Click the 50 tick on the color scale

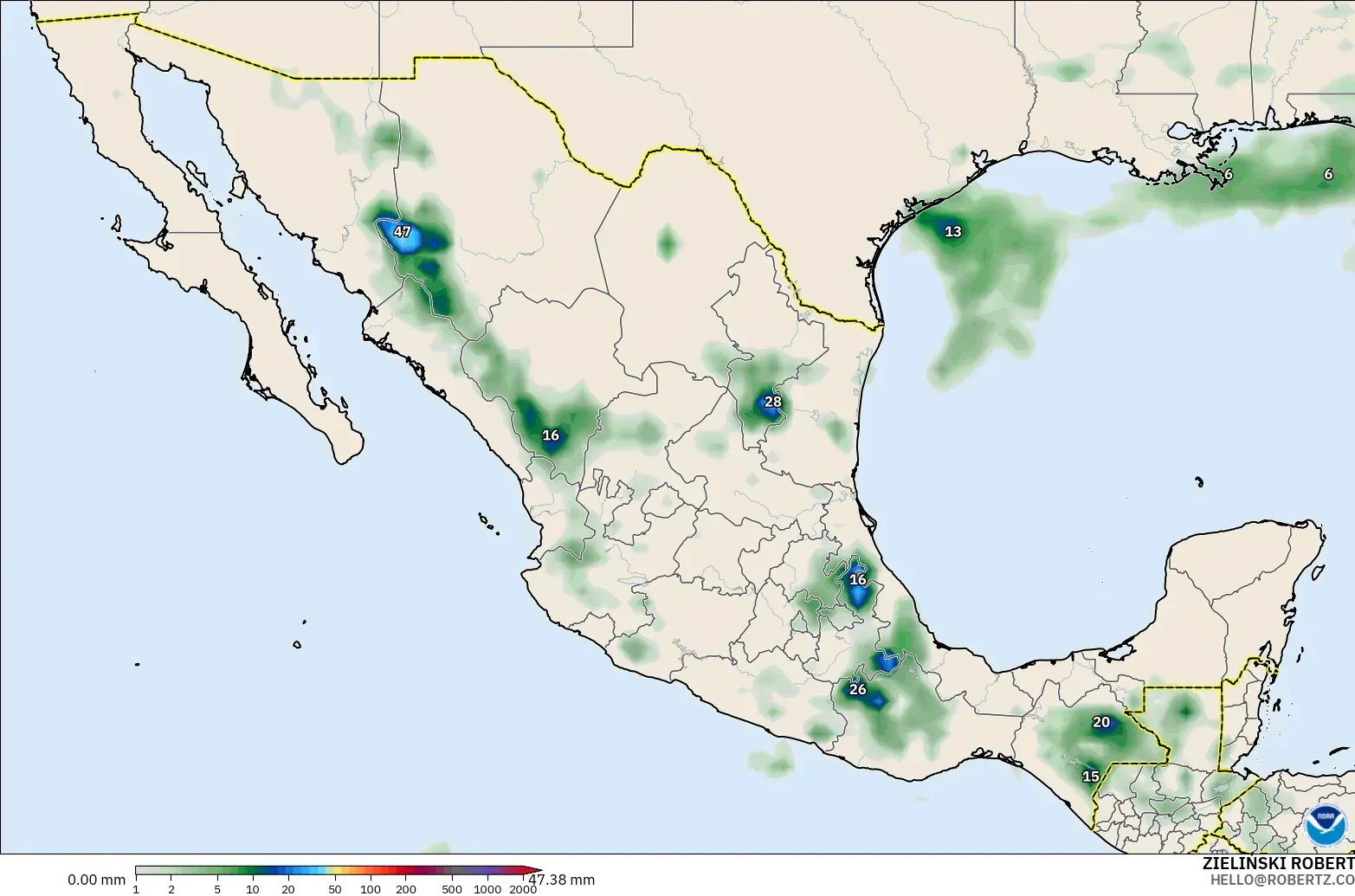[335, 889]
